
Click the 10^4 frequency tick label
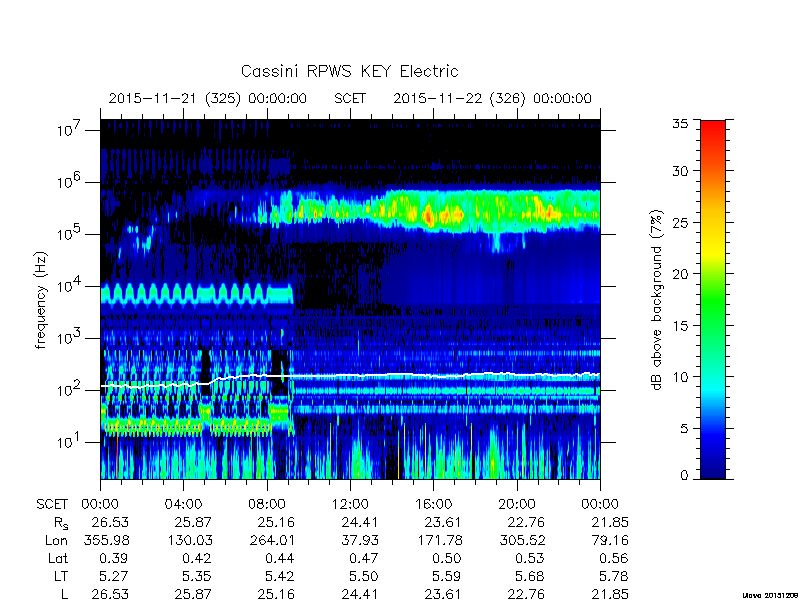coord(70,285)
